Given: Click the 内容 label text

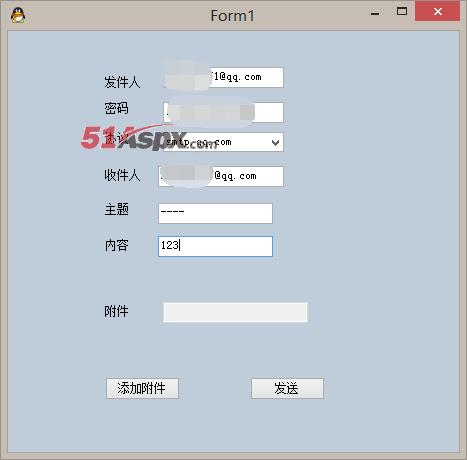Looking at the screenshot, I should point(116,245).
